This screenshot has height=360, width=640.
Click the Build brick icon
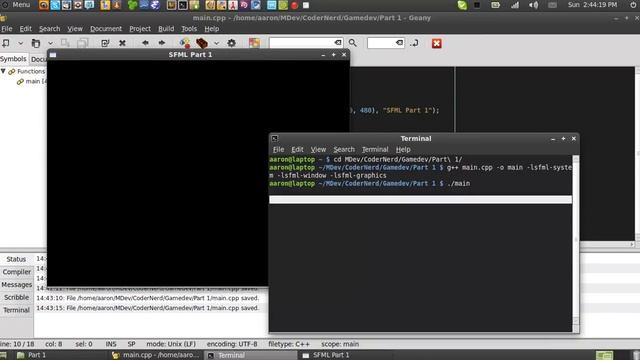[202, 43]
